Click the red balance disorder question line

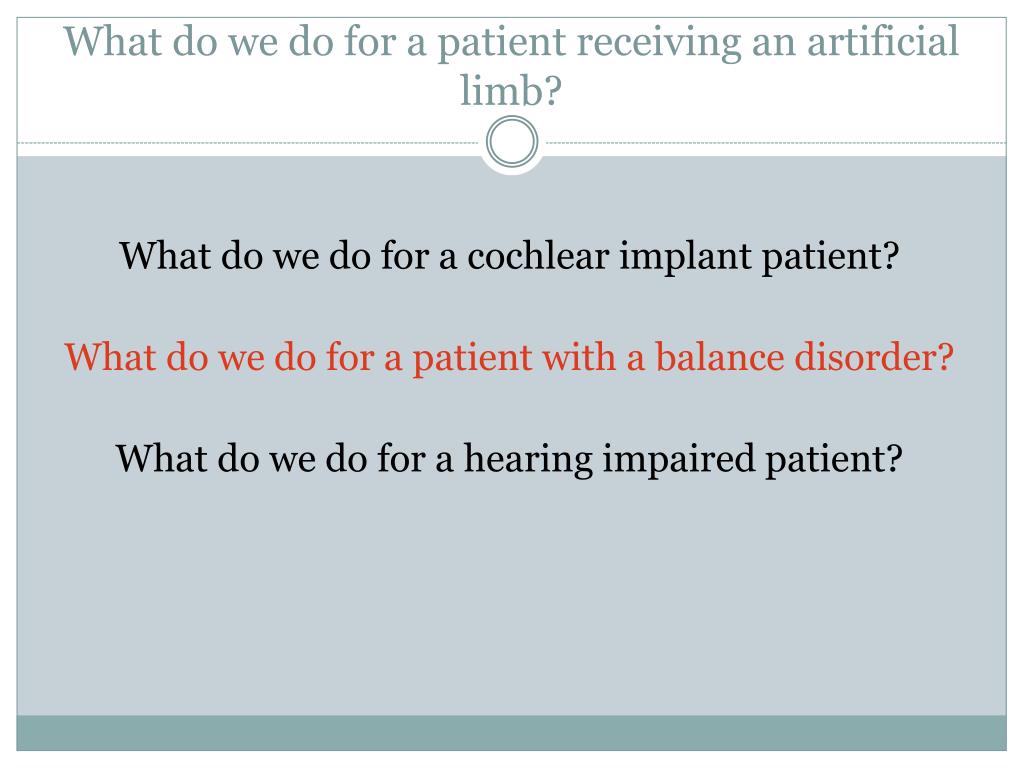tap(509, 359)
